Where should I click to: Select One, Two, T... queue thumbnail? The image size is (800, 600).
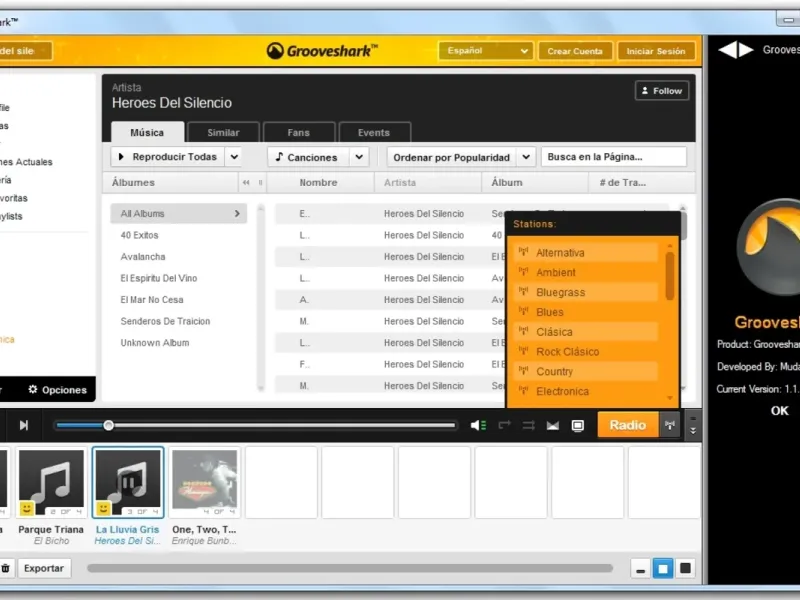[x=204, y=483]
